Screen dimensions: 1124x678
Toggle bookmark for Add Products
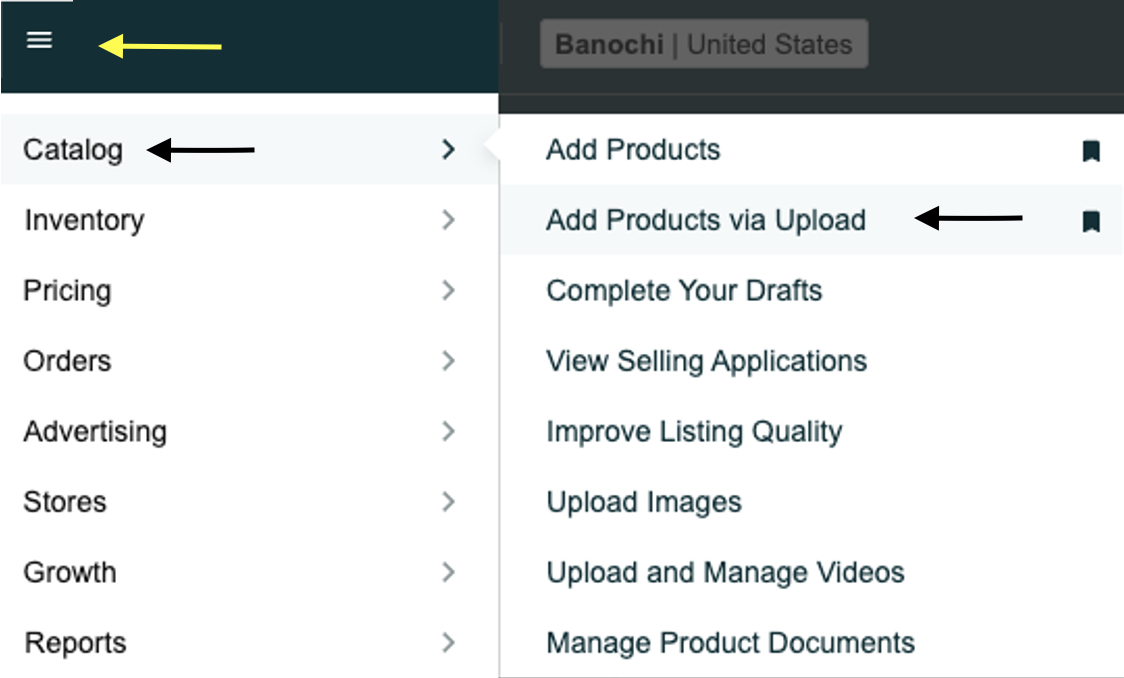click(x=1091, y=151)
